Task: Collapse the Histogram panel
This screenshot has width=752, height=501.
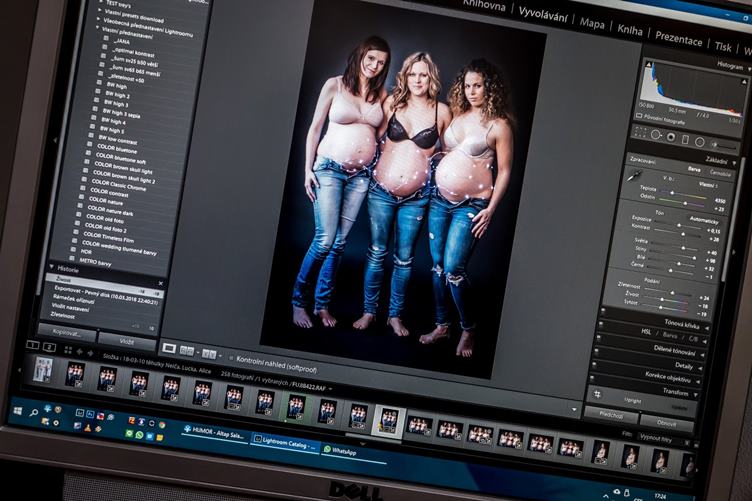Action: click(749, 70)
